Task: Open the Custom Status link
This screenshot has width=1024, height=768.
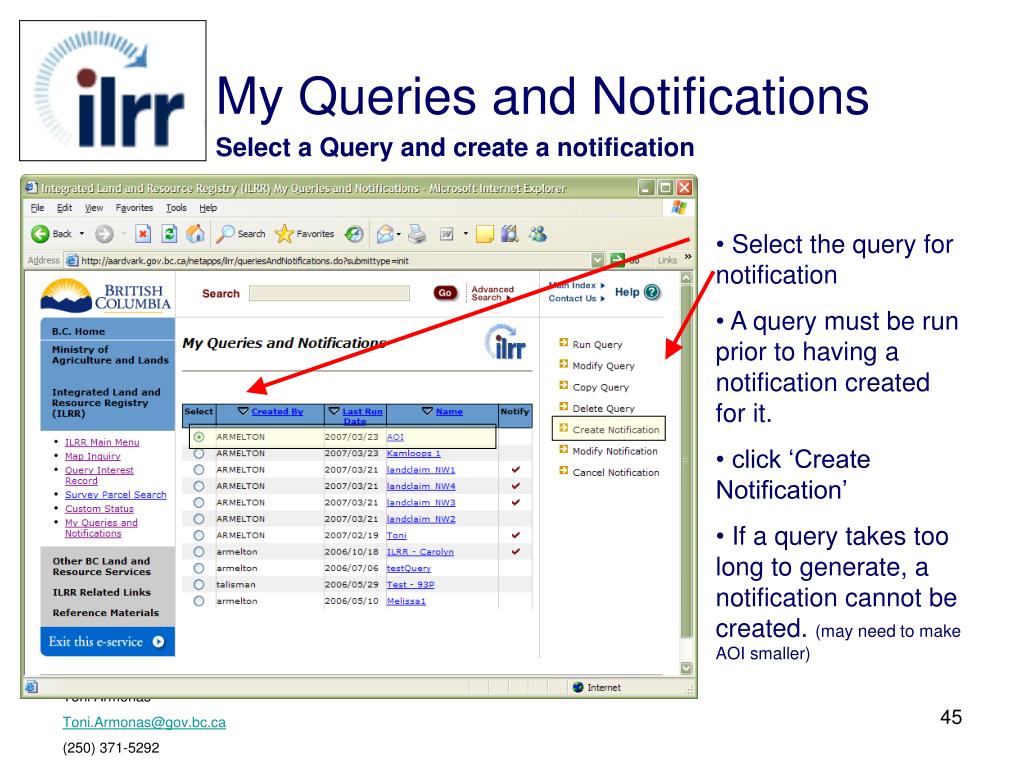Action: [x=99, y=508]
